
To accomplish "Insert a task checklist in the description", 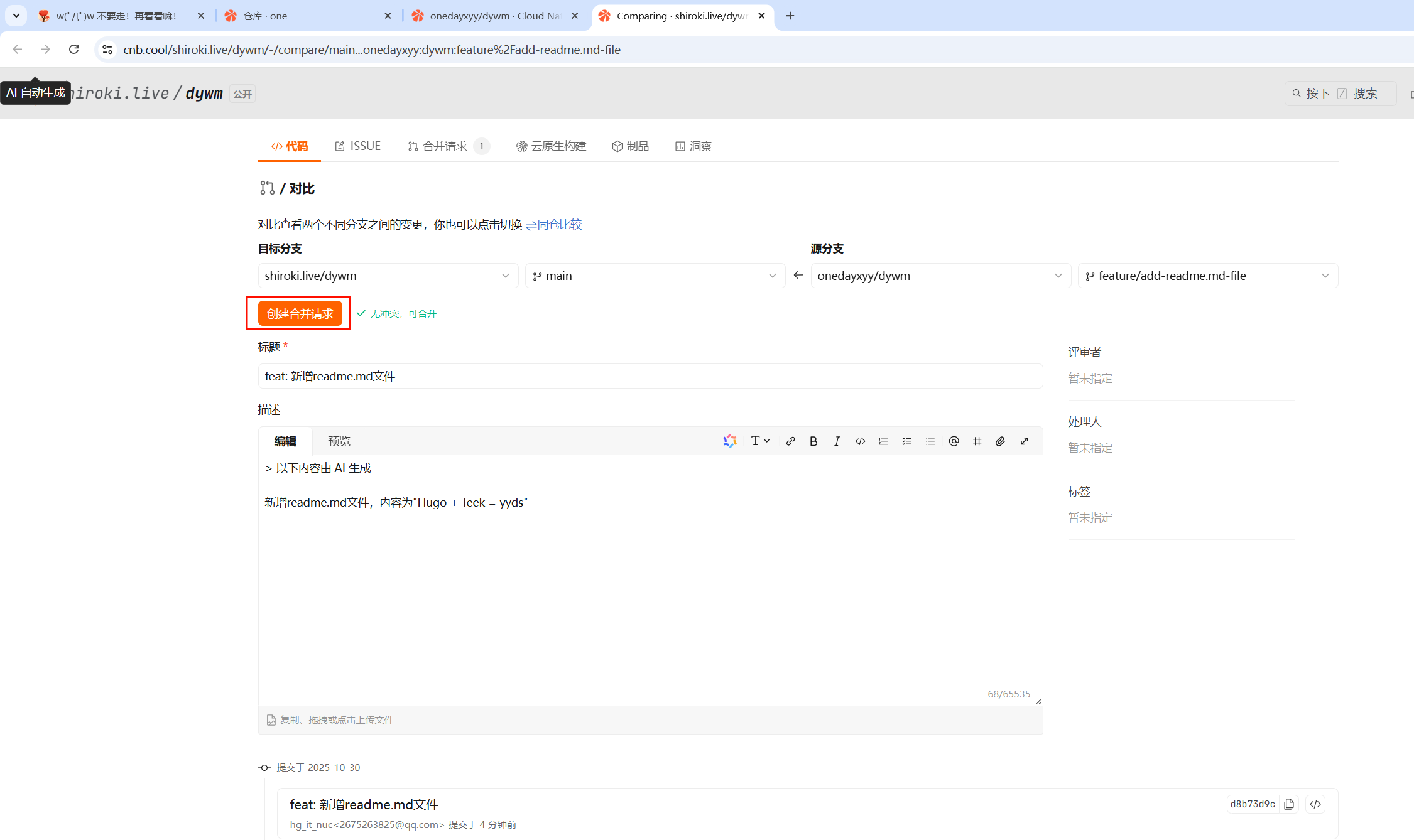I will [906, 441].
